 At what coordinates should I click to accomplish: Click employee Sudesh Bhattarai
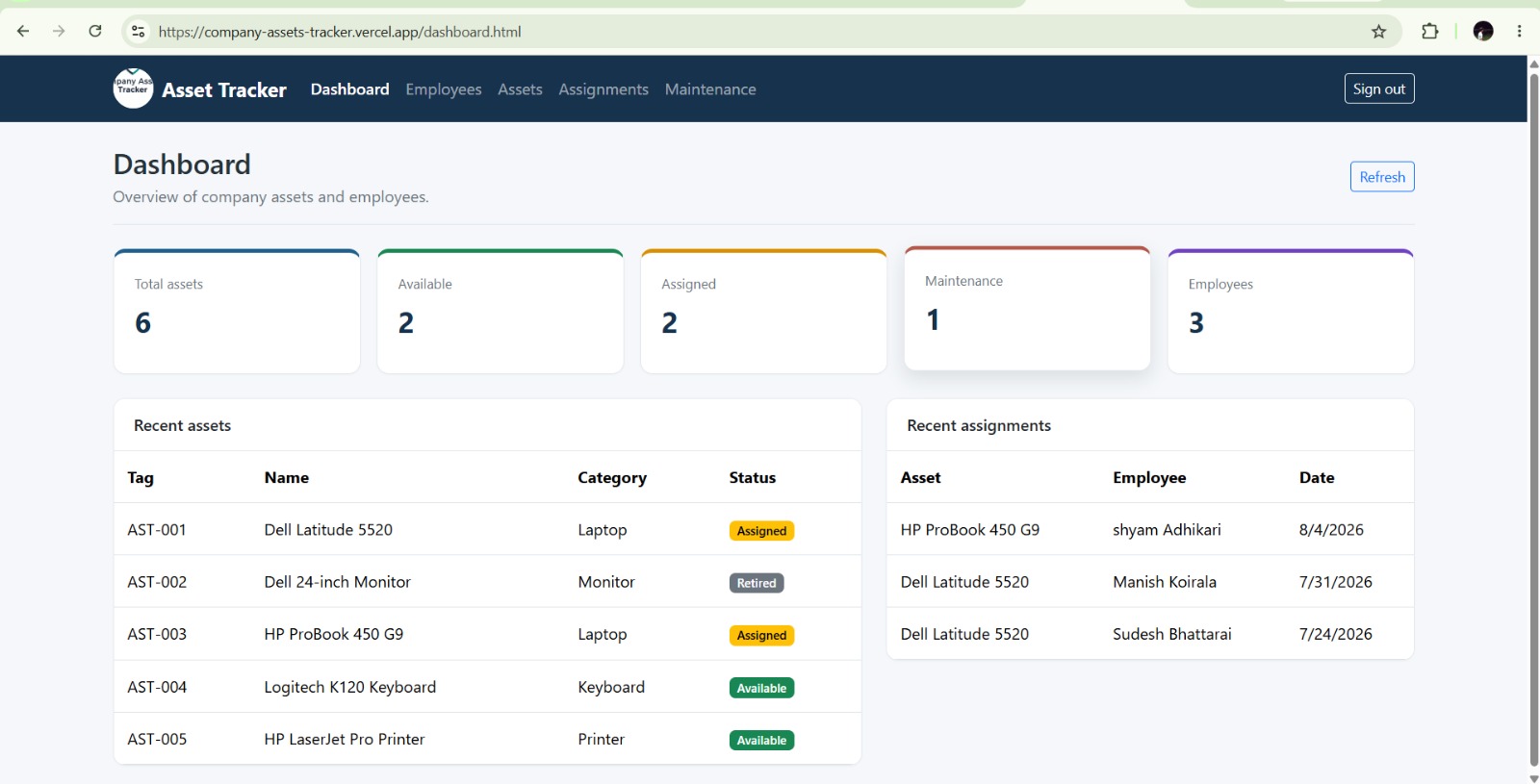point(1172,635)
